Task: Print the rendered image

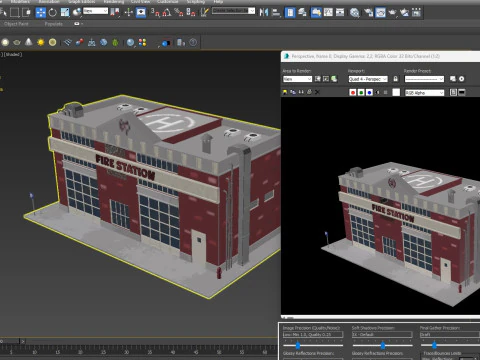Action: [x=309, y=92]
